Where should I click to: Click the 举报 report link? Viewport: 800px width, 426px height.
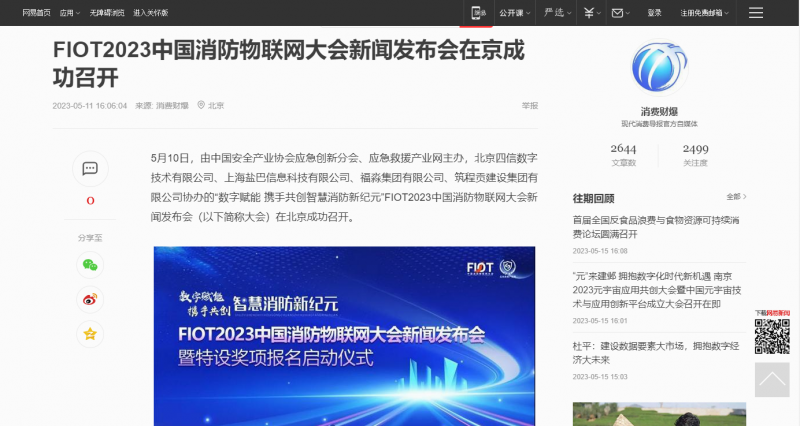coord(529,105)
